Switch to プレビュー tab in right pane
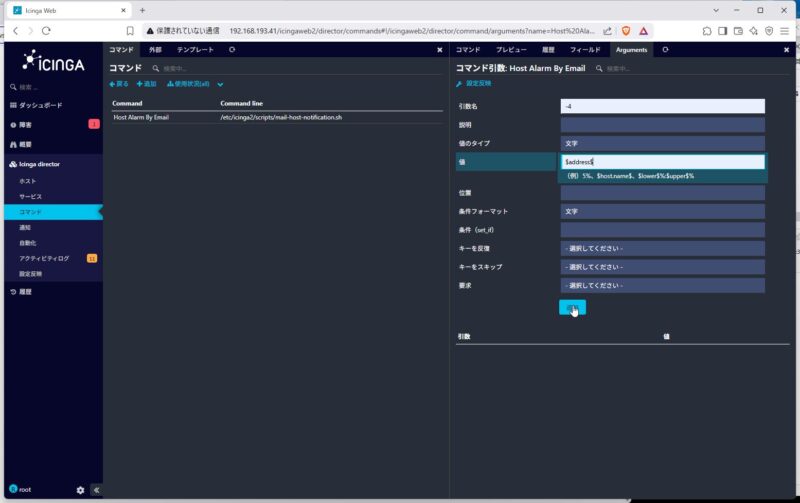This screenshot has height=503, width=800. point(511,49)
